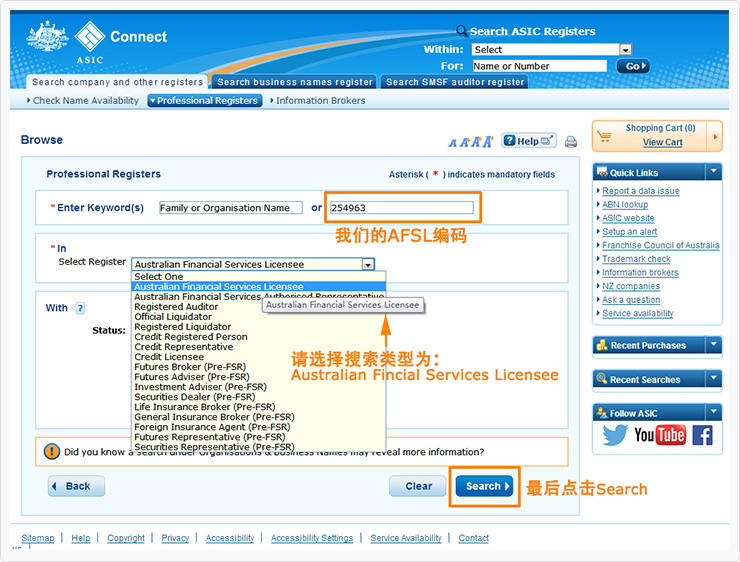Image resolution: width=740 pixels, height=562 pixels.
Task: Open ASIC Twitter bird icon
Action: click(614, 435)
